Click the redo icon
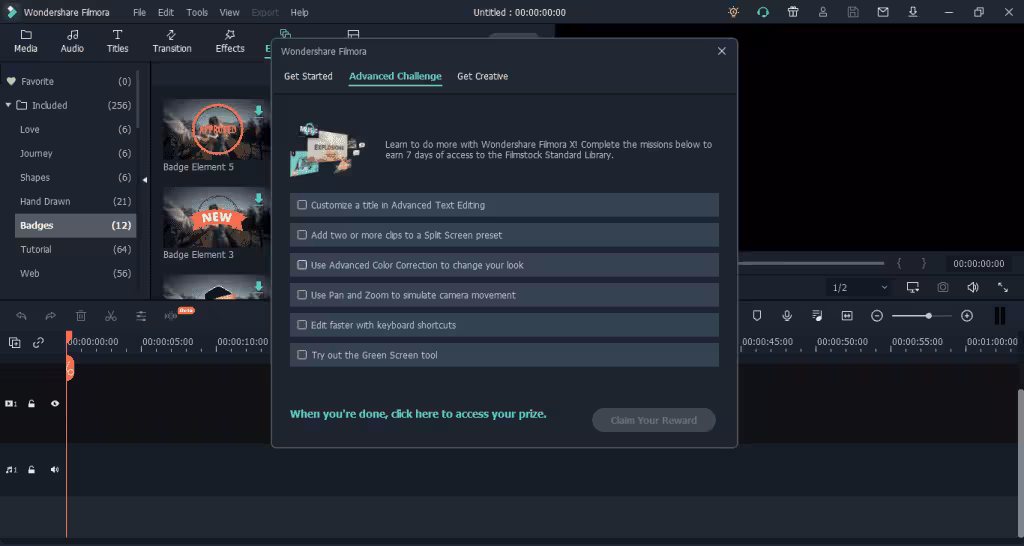Viewport: 1024px width, 546px height. pos(51,316)
